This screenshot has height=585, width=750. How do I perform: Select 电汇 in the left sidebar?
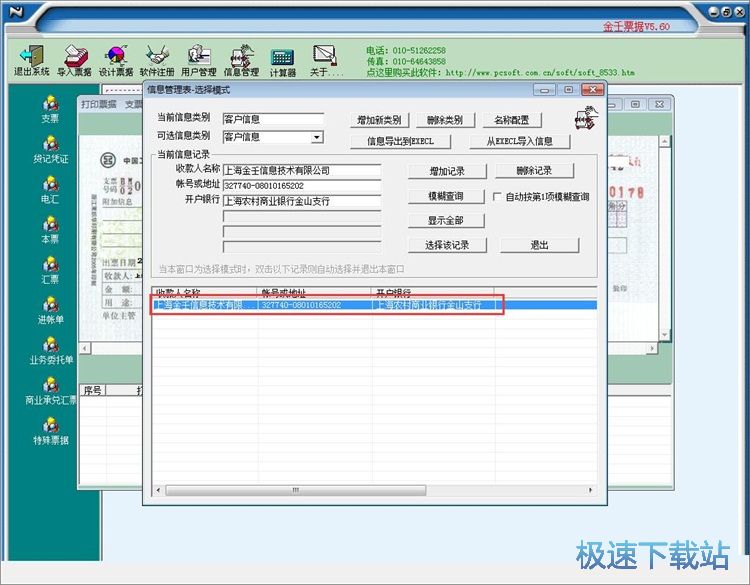(x=50, y=190)
